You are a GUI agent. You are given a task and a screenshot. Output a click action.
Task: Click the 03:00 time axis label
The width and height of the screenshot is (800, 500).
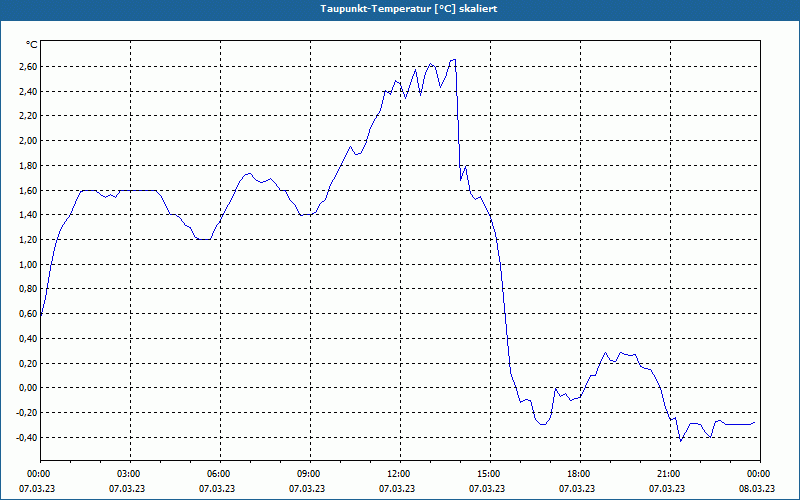130,474
